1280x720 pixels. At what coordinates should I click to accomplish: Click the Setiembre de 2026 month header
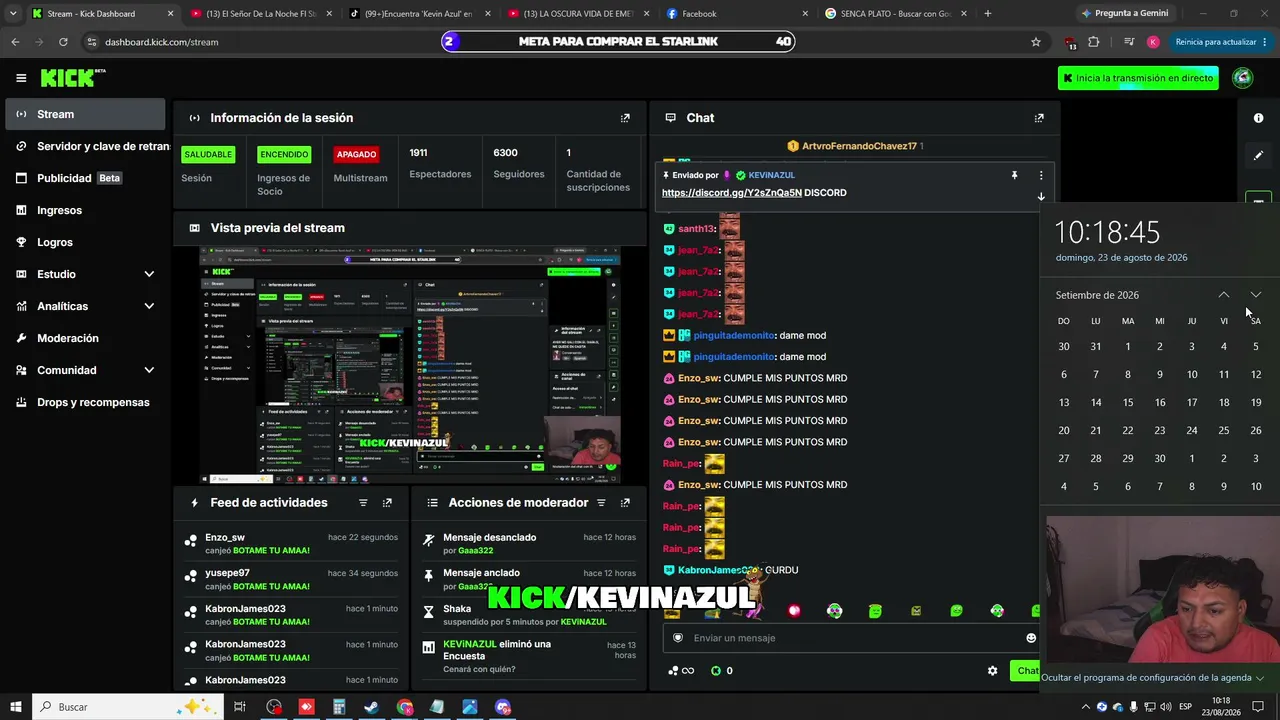pyautogui.click(x=1097, y=295)
